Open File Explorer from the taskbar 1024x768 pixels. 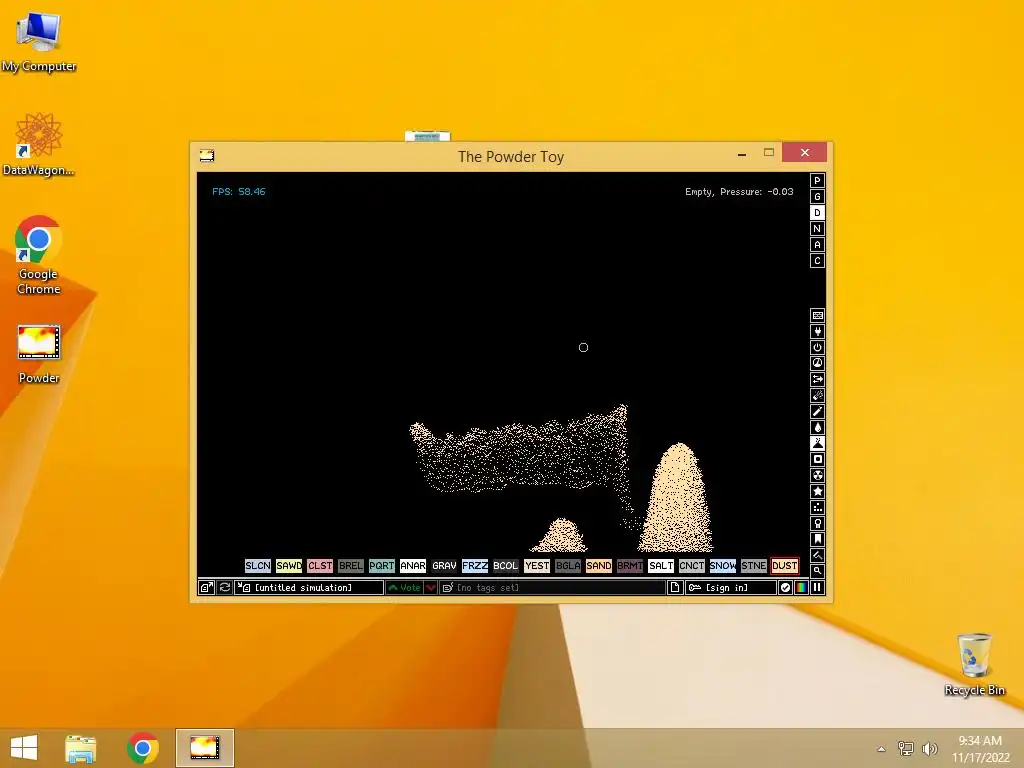coord(81,748)
